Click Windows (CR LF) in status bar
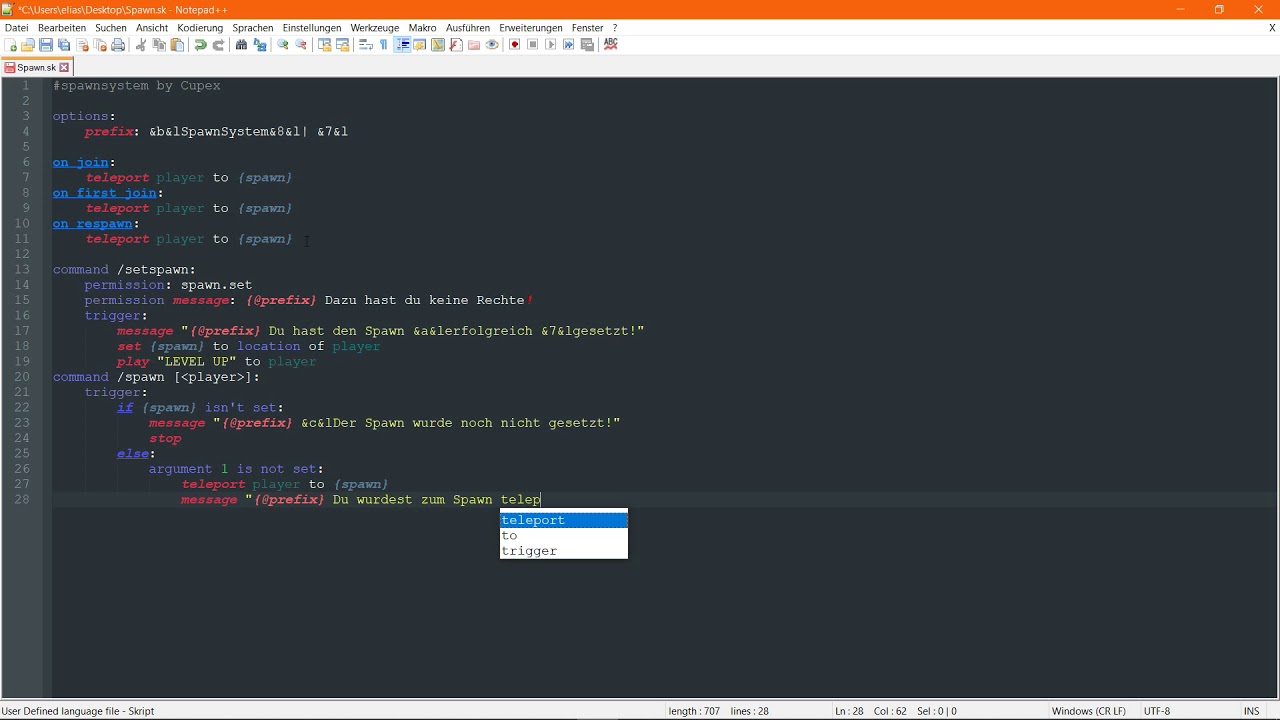The height and width of the screenshot is (720, 1280). click(1088, 711)
